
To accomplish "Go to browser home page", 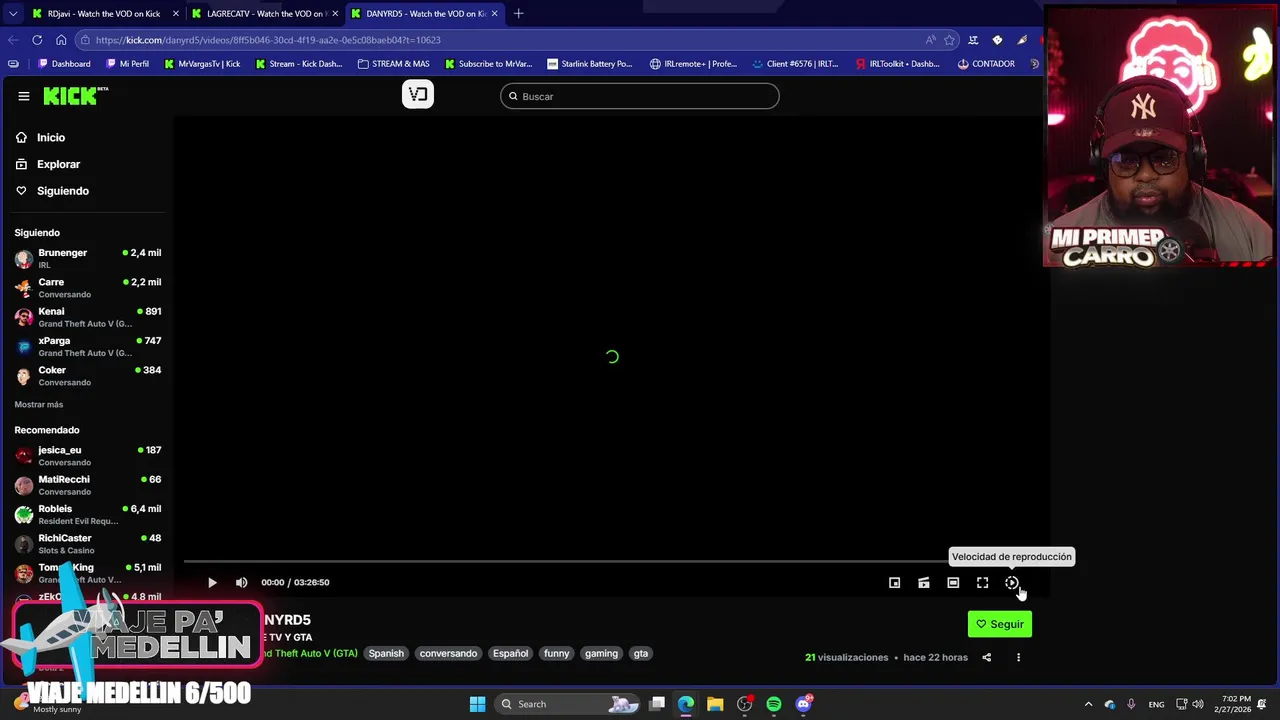I will tap(61, 40).
